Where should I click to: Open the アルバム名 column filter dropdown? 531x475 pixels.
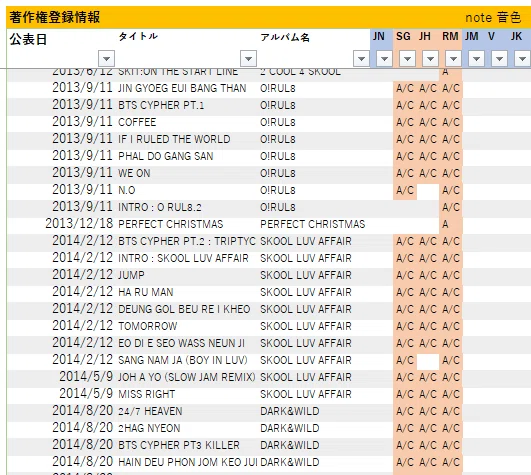coord(361,59)
